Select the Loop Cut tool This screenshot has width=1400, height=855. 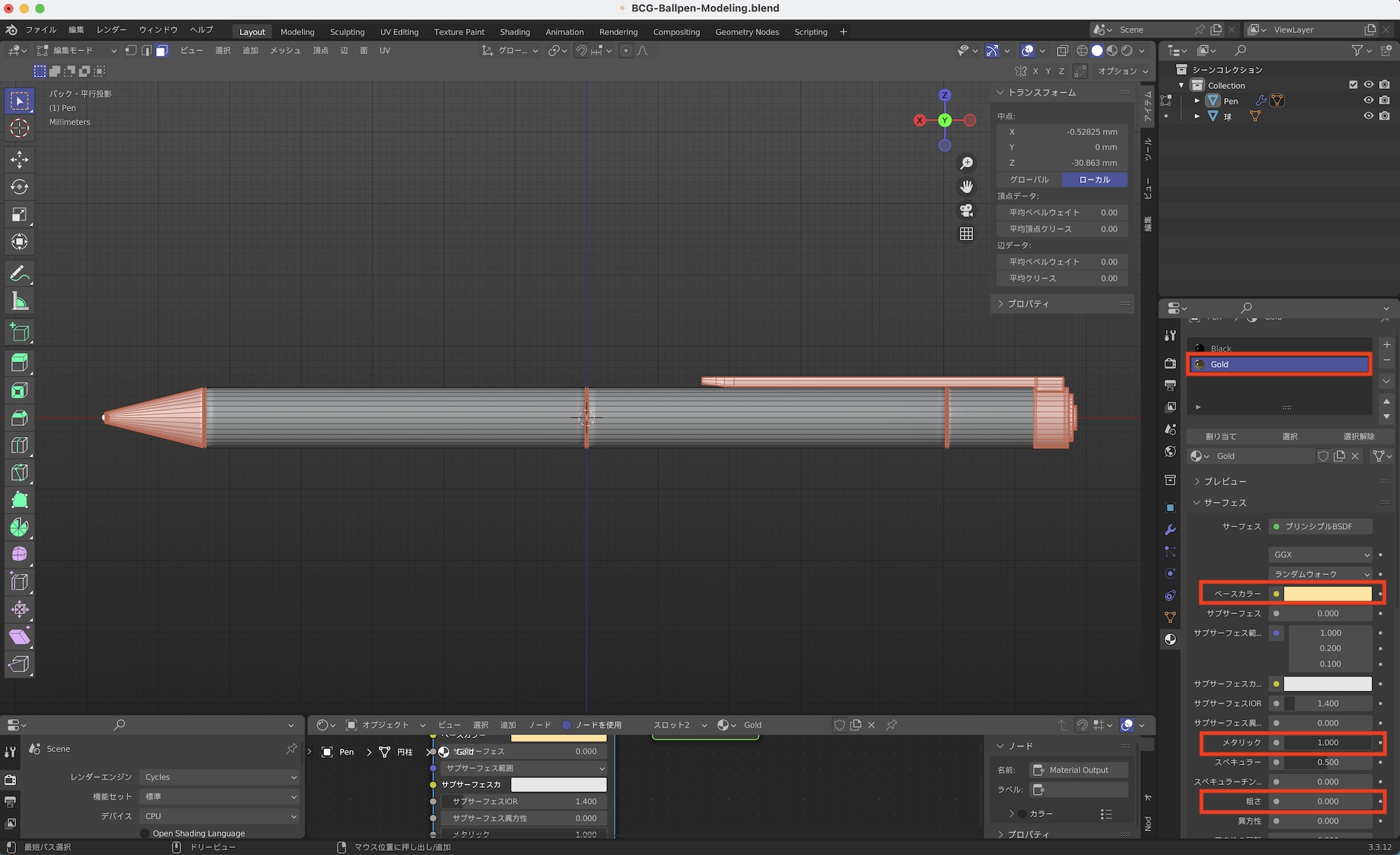click(x=20, y=445)
